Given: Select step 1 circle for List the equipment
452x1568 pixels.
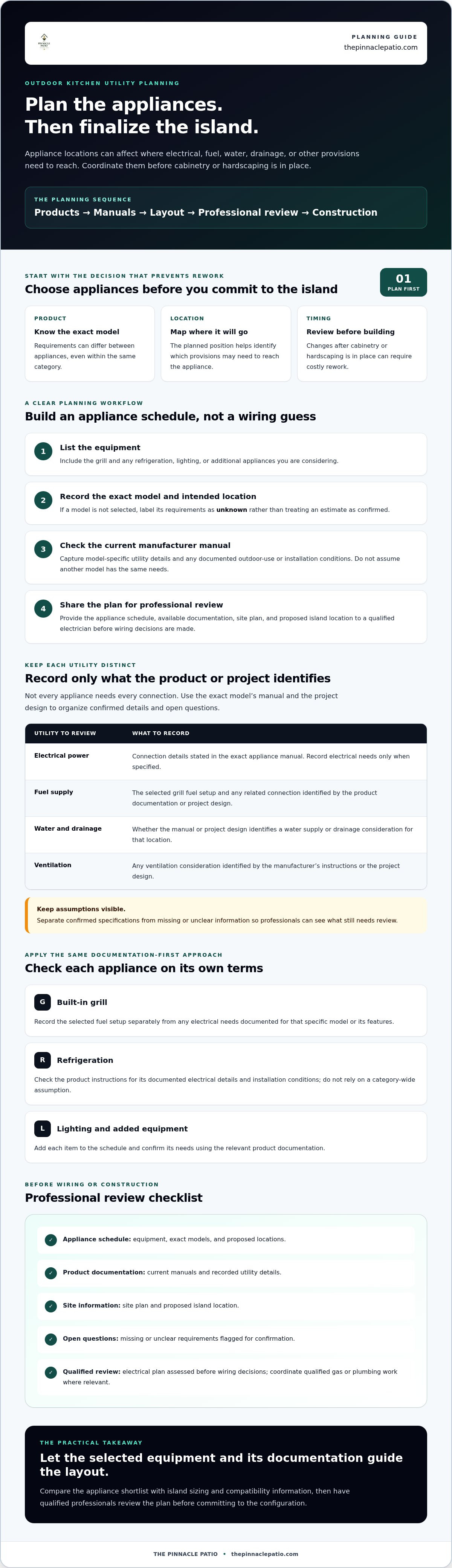Looking at the screenshot, I should (x=43, y=452).
